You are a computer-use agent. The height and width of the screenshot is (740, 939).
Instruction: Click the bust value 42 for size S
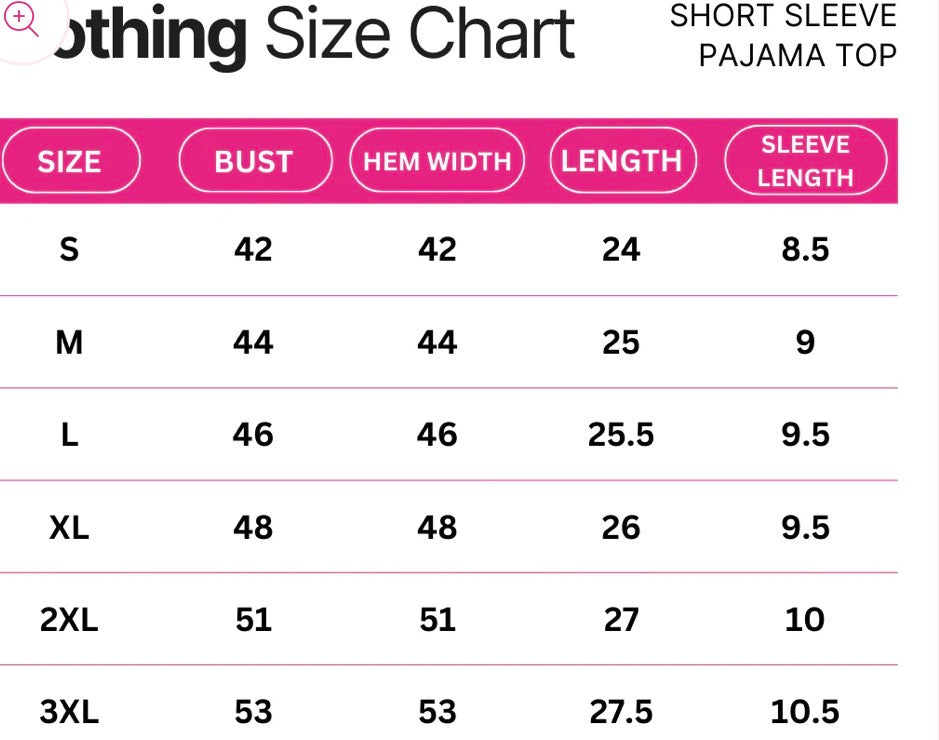pos(253,249)
